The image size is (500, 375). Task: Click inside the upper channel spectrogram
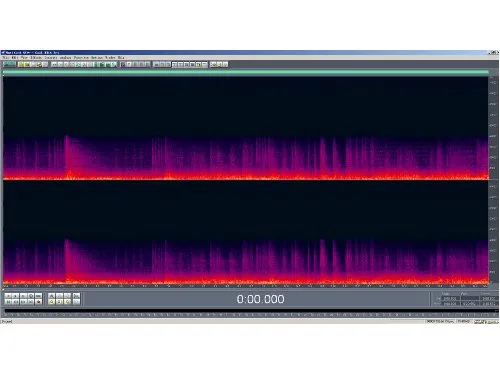(x=246, y=128)
